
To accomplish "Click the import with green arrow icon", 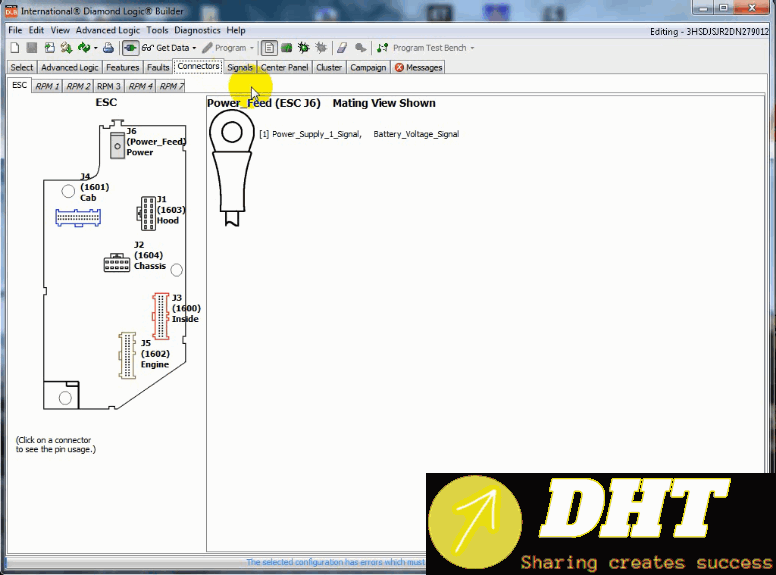I will tap(66, 48).
